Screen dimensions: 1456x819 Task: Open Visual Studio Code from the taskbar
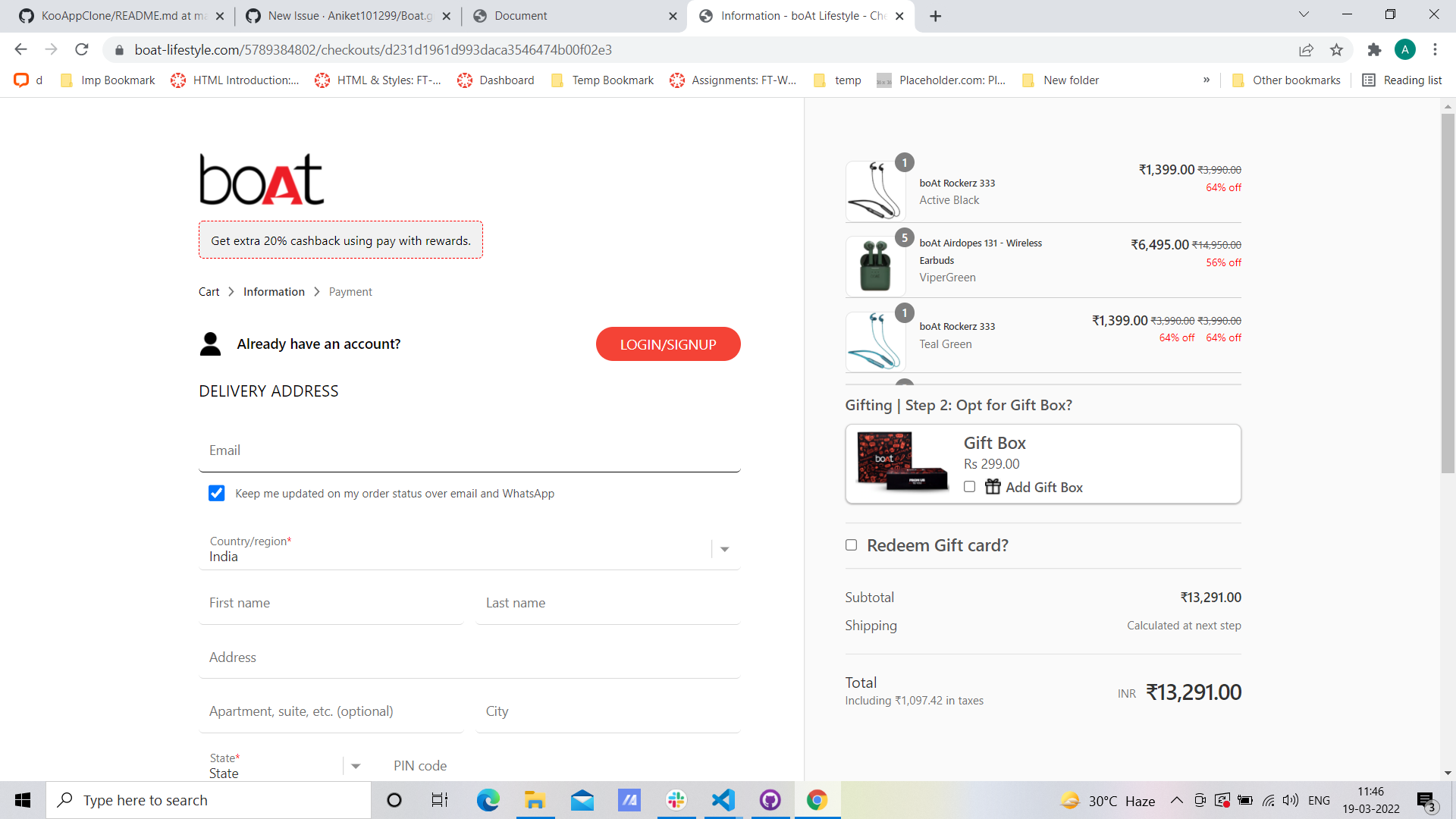723,800
